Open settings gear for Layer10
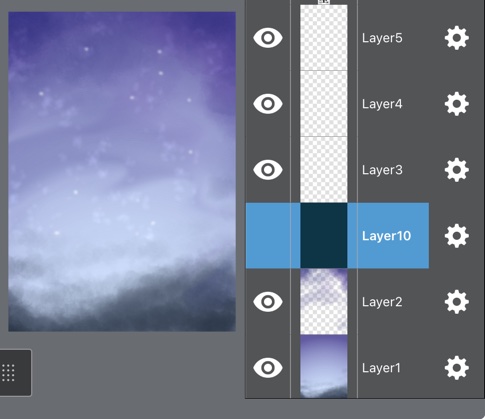Screen dimensions: 485x419 457,236
